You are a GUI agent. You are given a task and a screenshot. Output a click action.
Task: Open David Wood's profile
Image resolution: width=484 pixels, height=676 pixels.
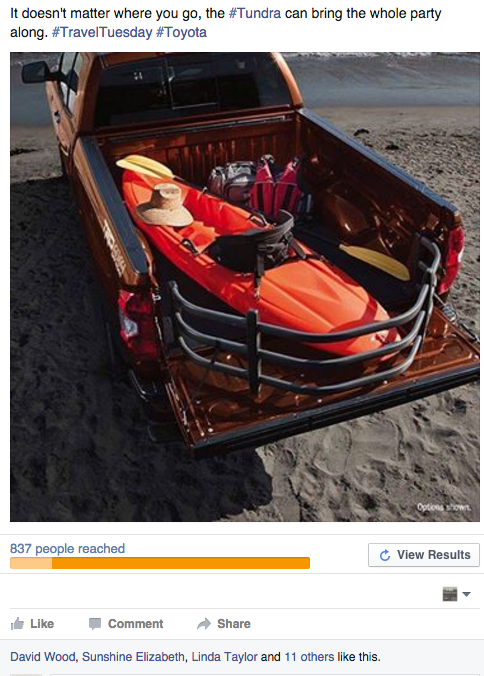coord(43,657)
